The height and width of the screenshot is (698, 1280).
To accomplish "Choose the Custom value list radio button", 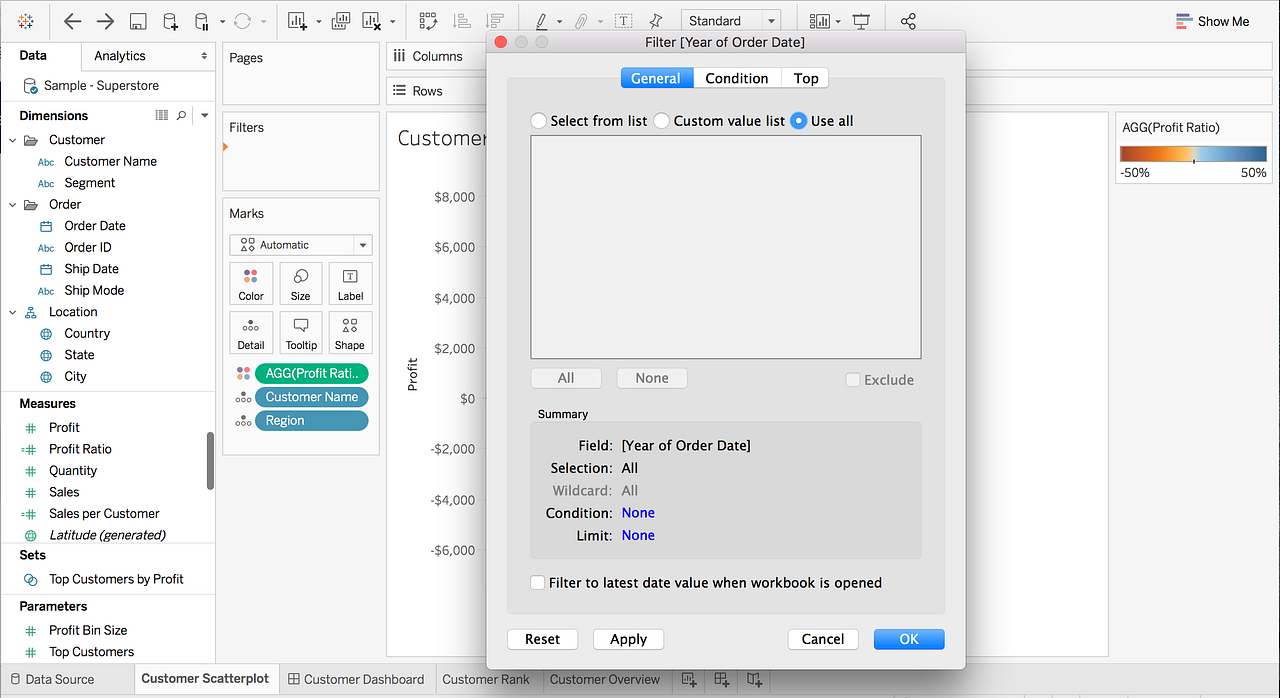I will coord(662,121).
